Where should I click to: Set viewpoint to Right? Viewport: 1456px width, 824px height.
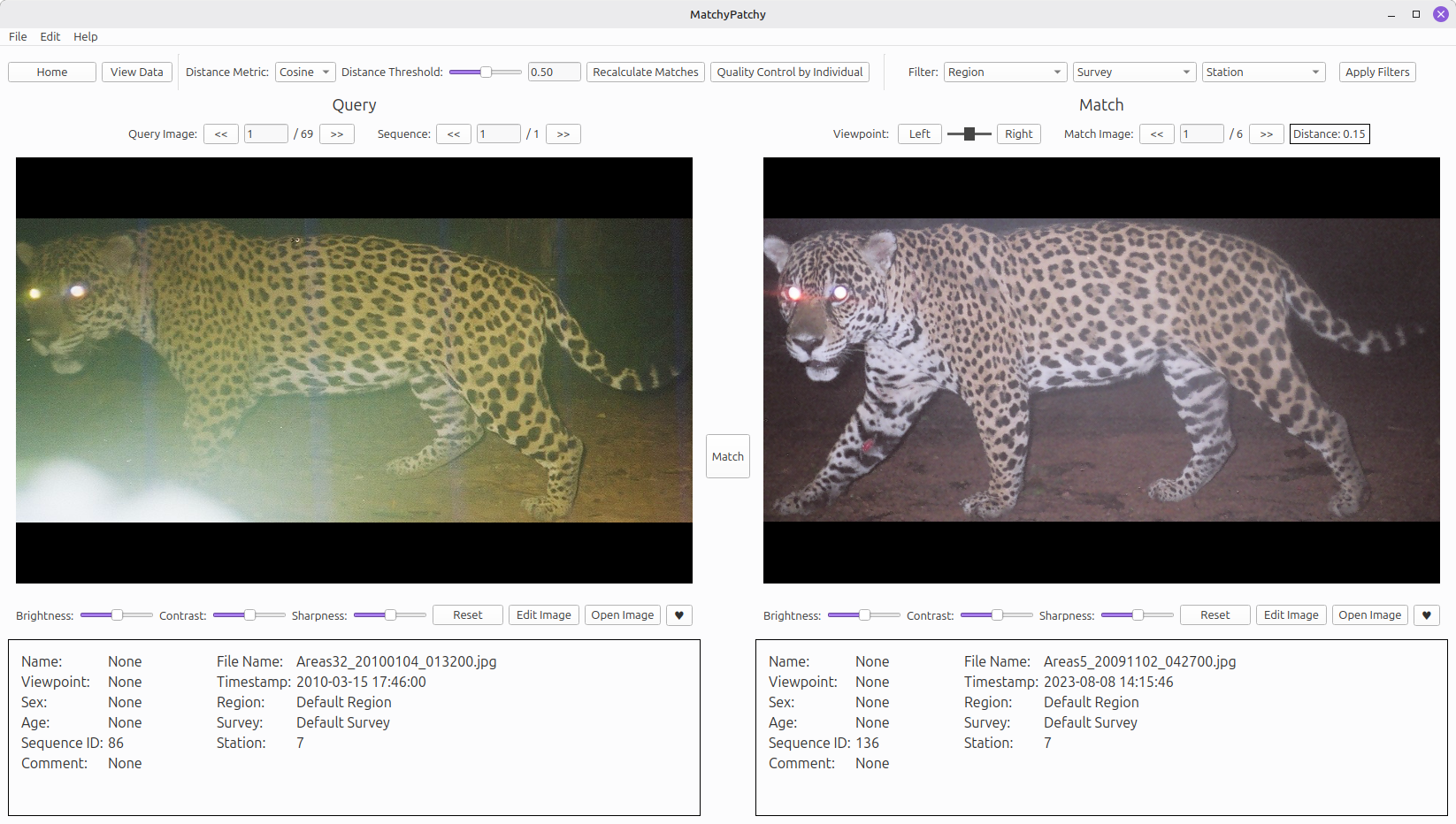(x=1019, y=134)
